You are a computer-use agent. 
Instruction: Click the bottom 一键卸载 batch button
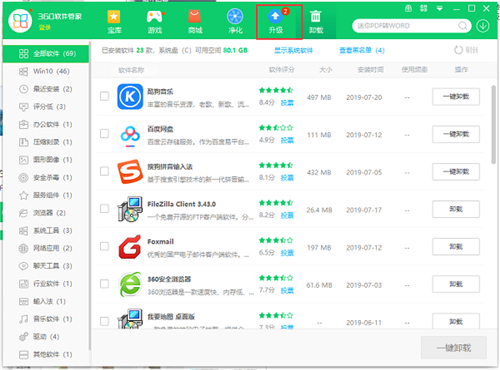tap(454, 348)
